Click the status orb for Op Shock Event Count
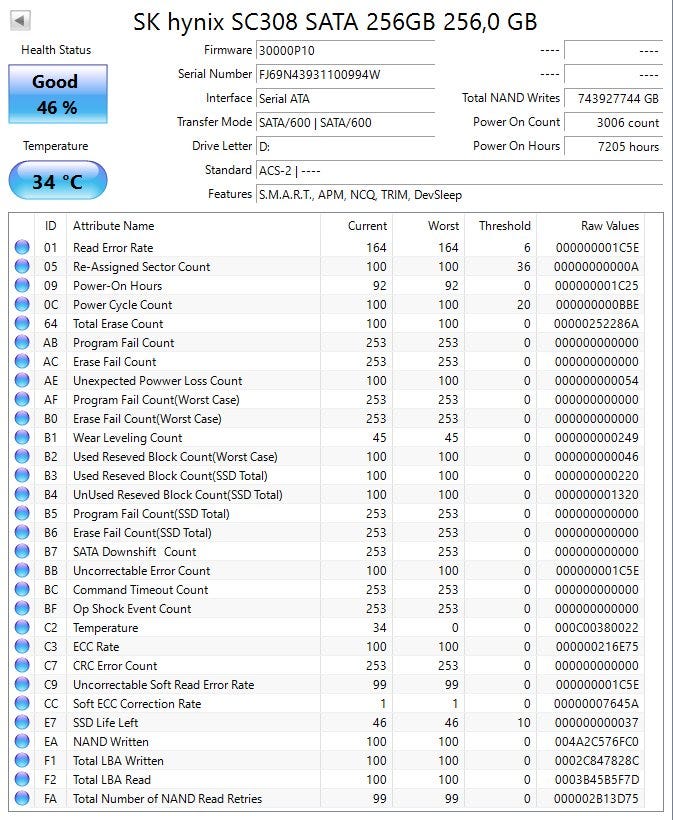 (22, 608)
